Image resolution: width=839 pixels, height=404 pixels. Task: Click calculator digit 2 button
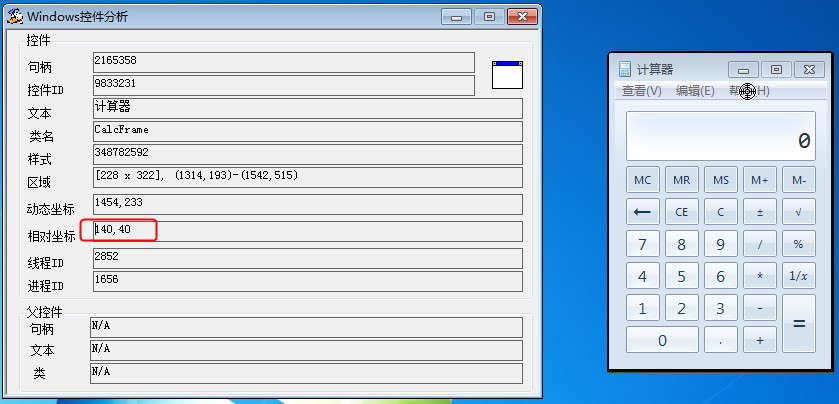[x=682, y=308]
